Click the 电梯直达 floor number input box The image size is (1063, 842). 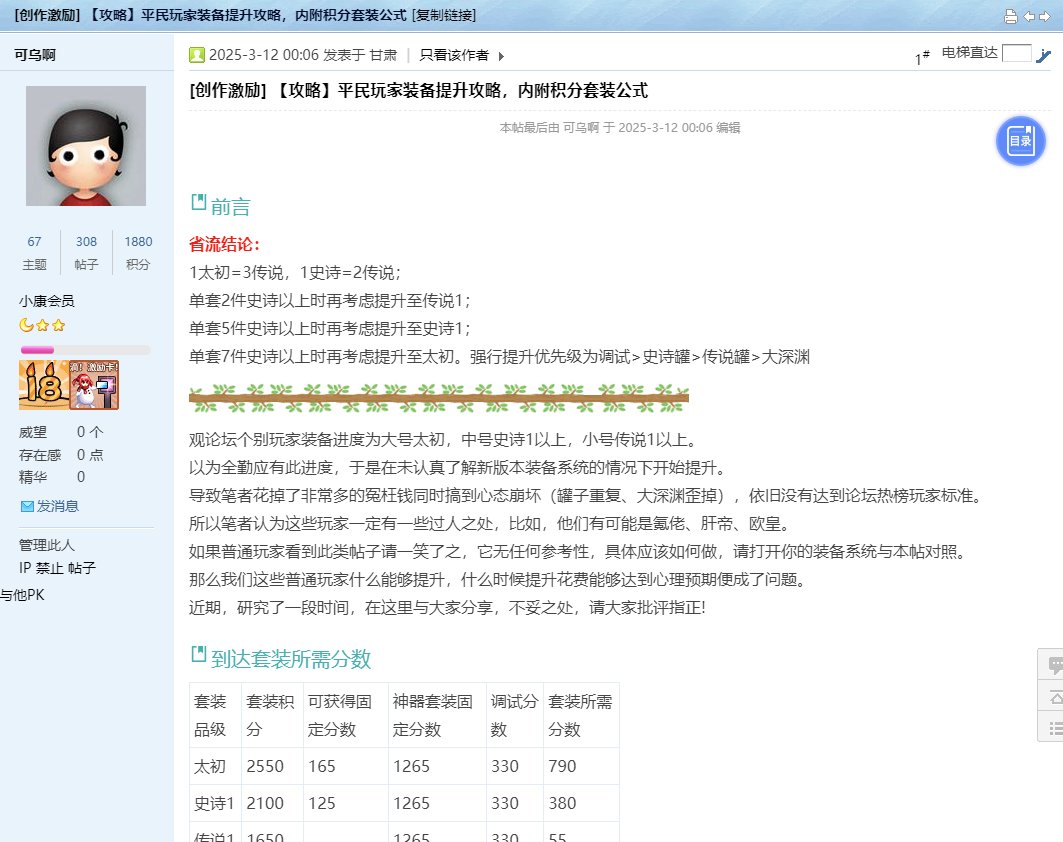pyautogui.click(x=1016, y=53)
